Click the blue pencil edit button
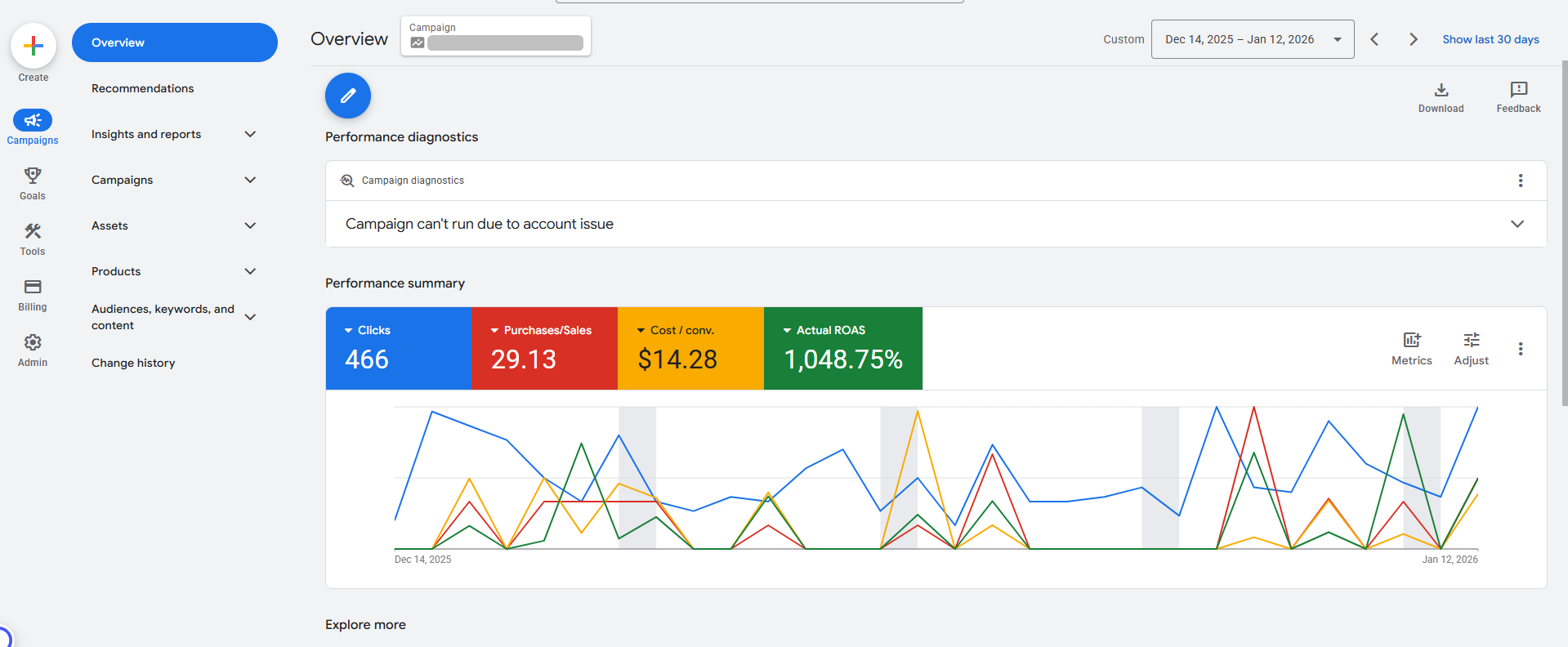The width and height of the screenshot is (1568, 647). coord(348,96)
